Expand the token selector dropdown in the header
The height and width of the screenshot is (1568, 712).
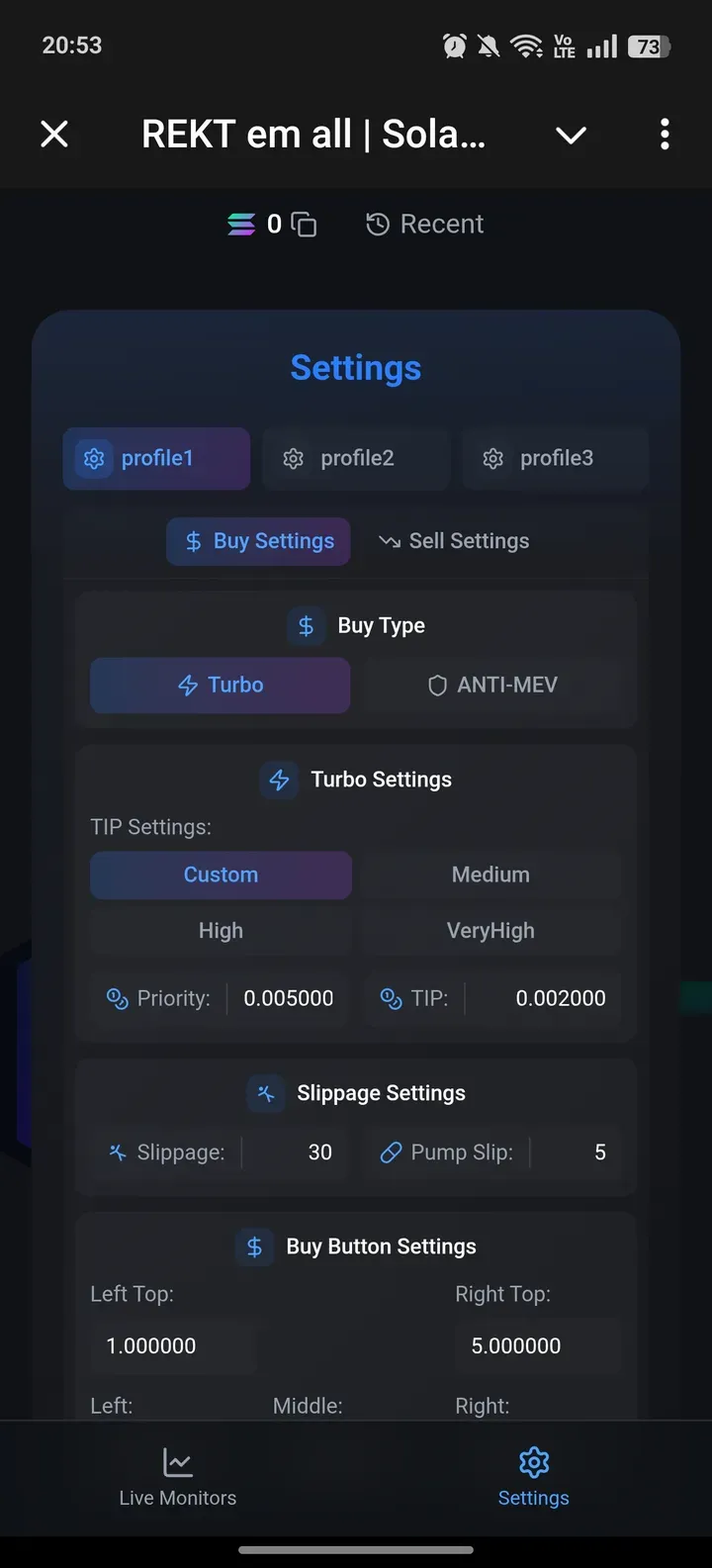(x=571, y=134)
